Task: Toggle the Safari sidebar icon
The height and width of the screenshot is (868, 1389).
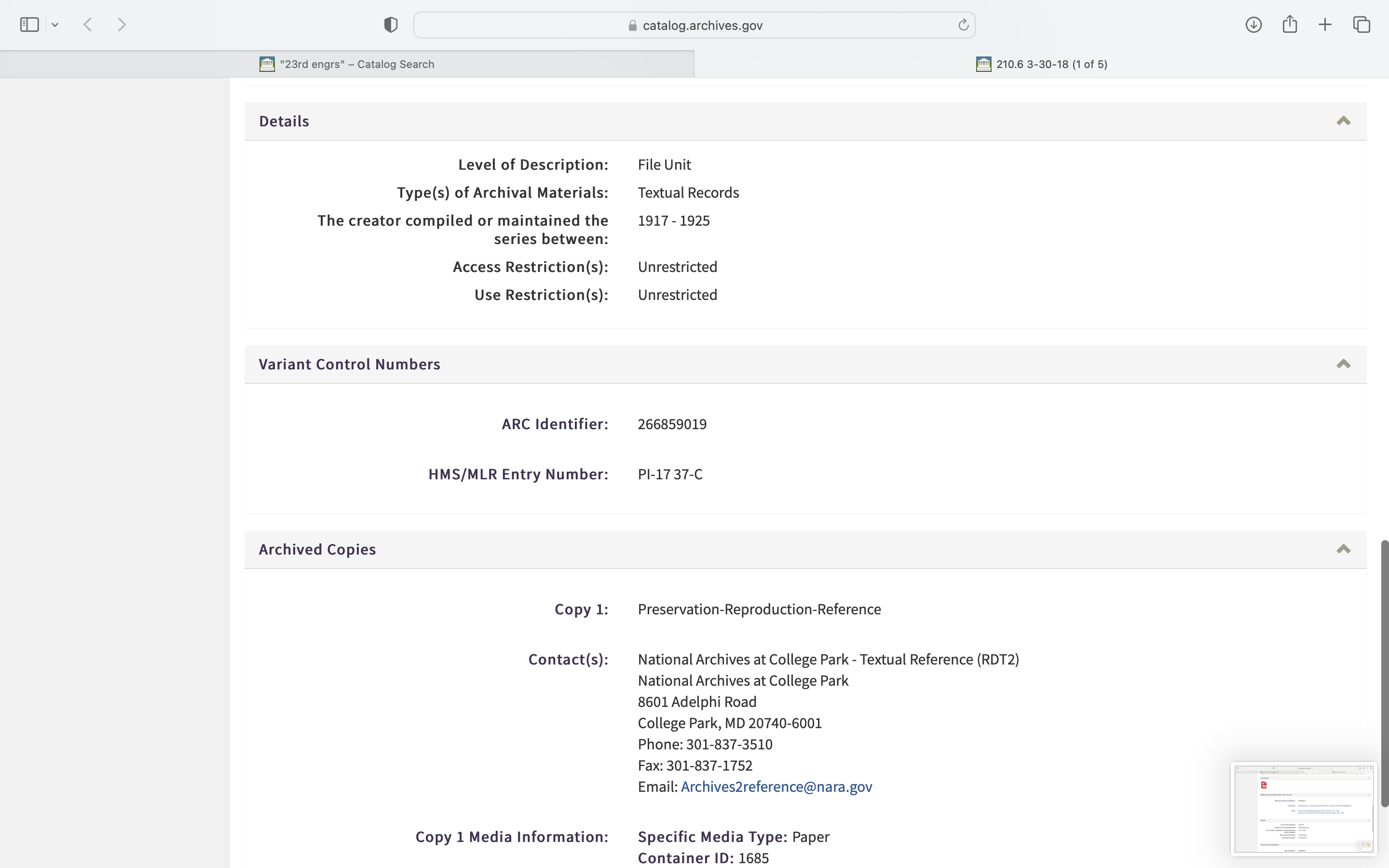Action: 29,25
